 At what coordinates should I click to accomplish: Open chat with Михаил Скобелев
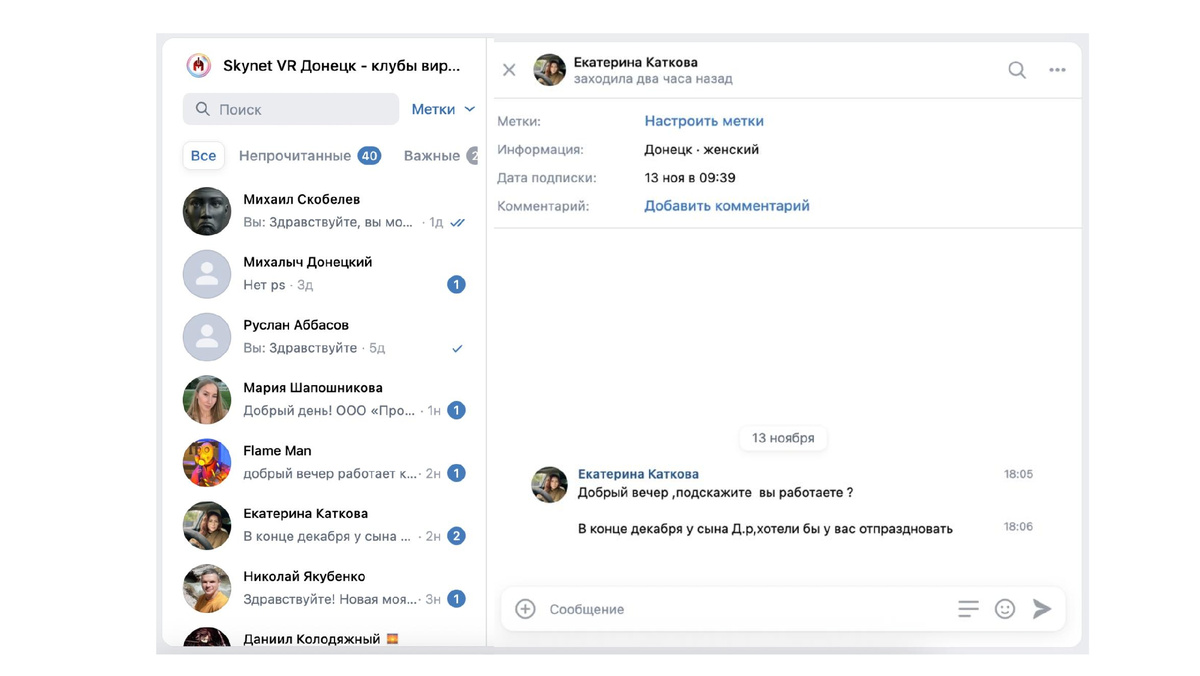(x=325, y=211)
